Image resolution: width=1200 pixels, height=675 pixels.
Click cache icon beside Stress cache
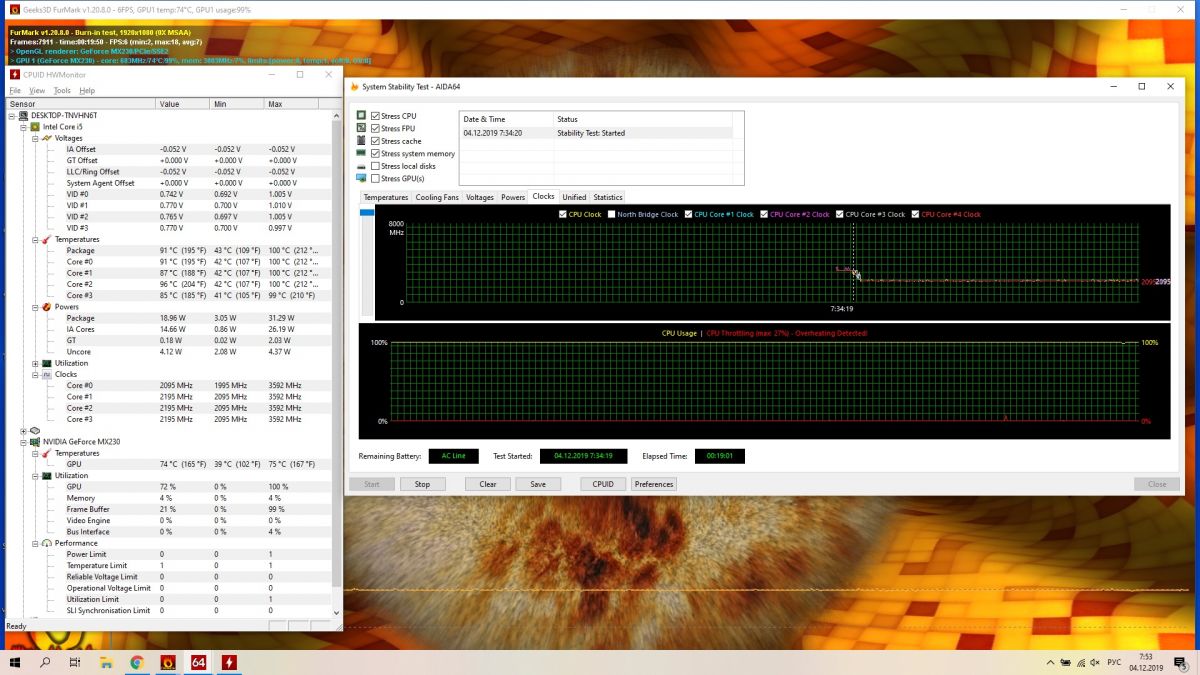(361, 141)
